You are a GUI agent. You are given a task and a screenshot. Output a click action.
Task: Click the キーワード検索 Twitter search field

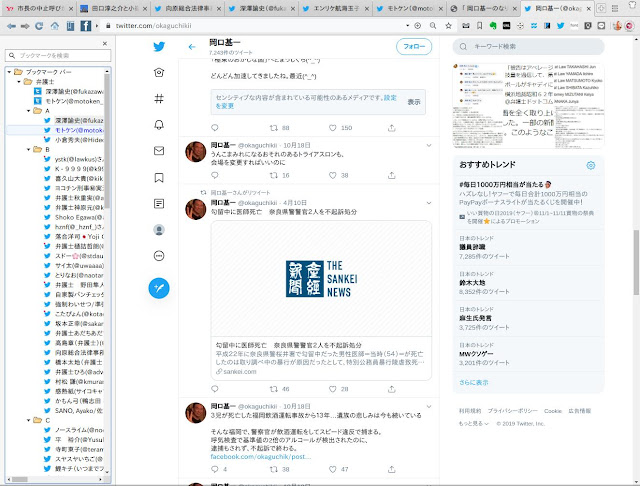point(528,47)
